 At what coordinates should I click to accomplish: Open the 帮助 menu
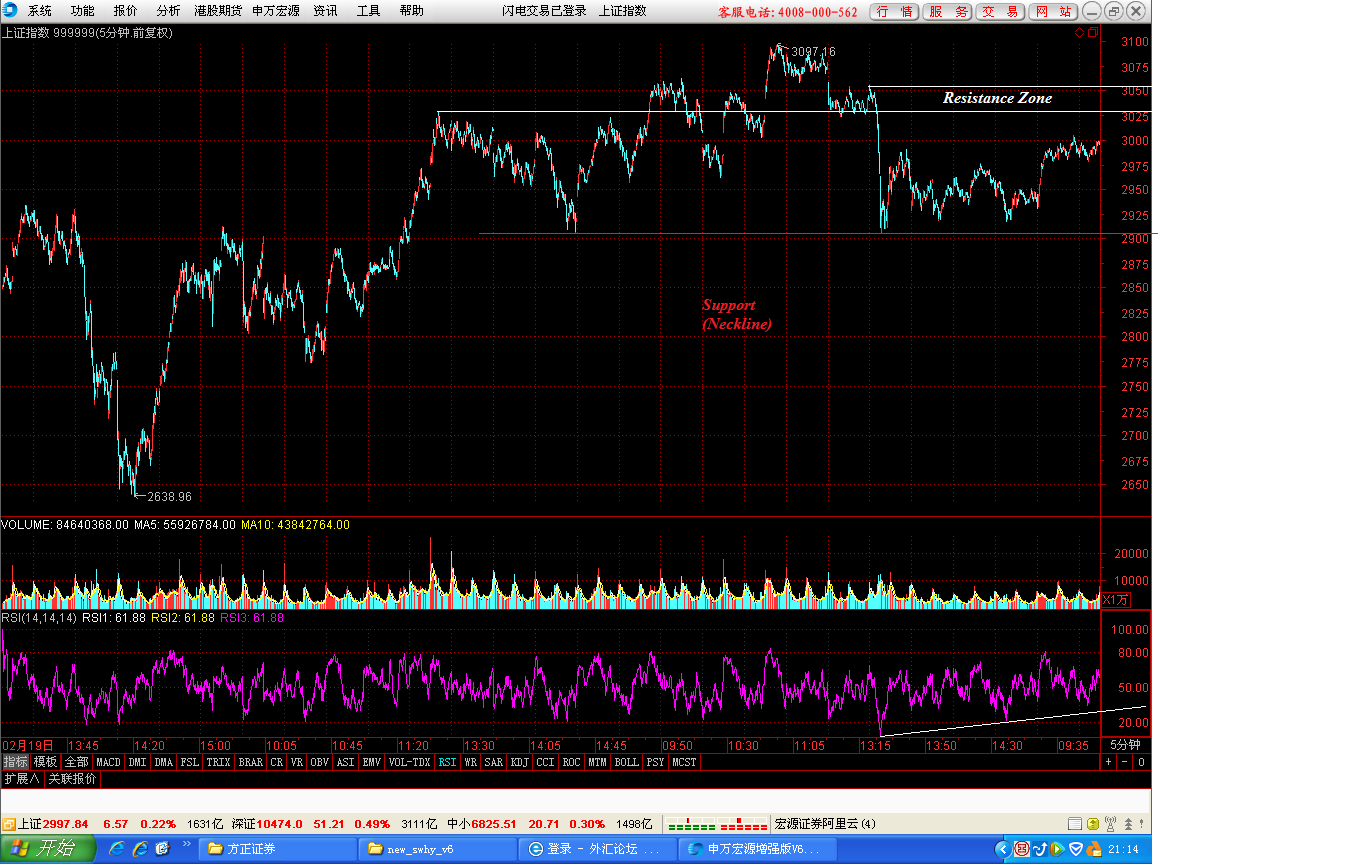411,11
